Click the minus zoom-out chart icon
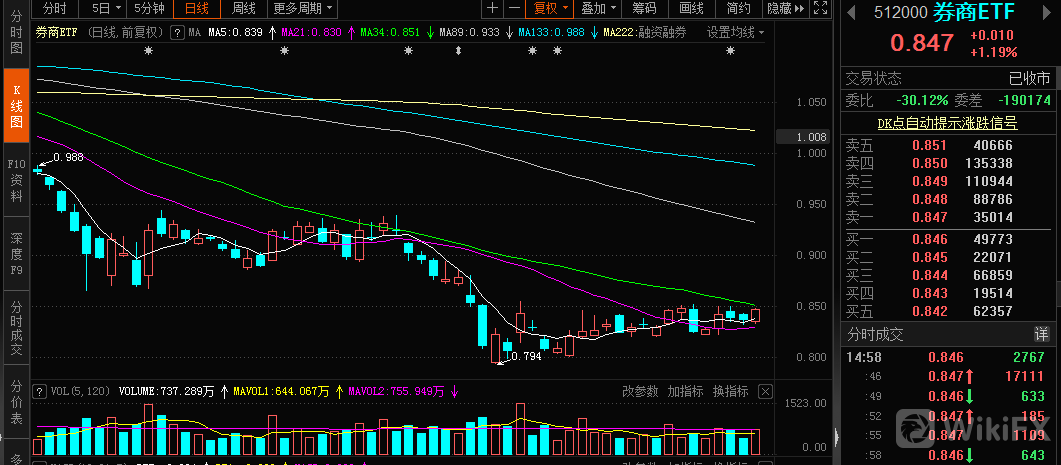 click(x=514, y=9)
